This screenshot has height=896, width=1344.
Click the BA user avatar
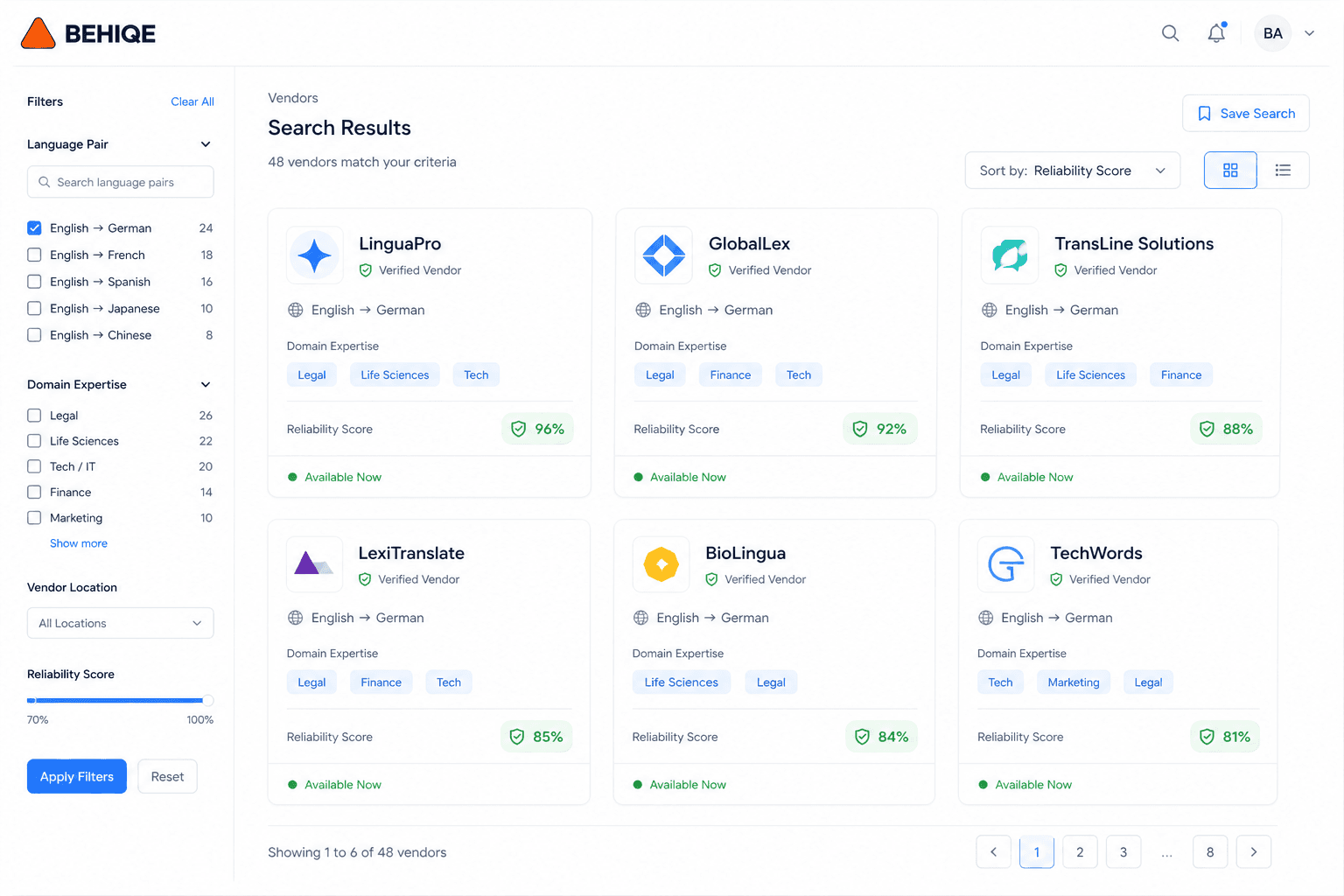pyautogui.click(x=1273, y=33)
